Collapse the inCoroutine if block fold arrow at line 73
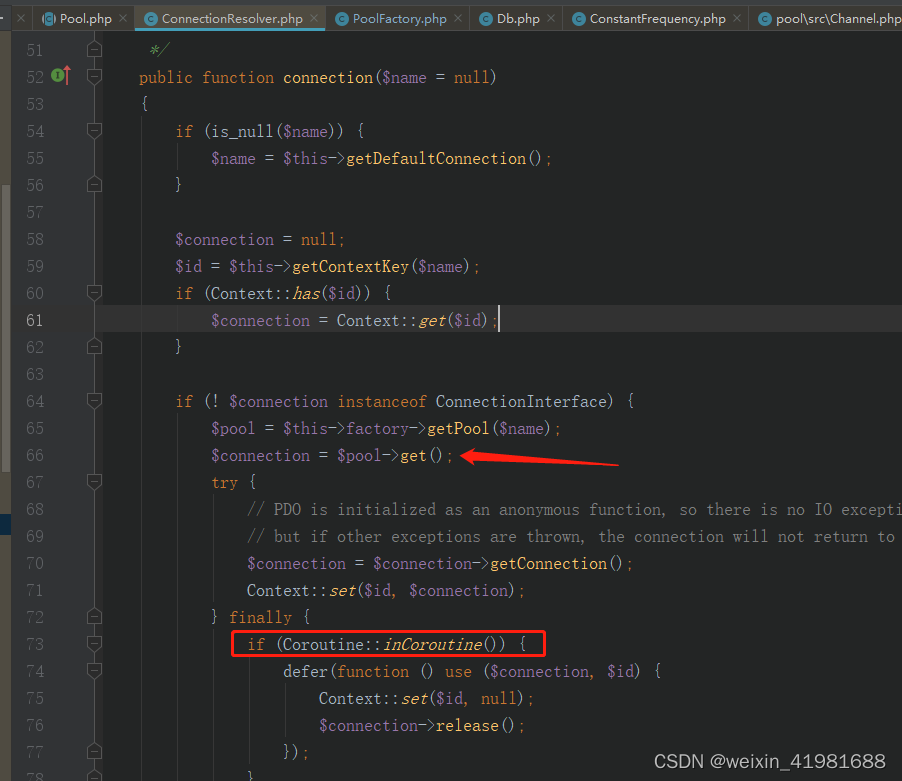The height and width of the screenshot is (781, 902). [x=93, y=643]
